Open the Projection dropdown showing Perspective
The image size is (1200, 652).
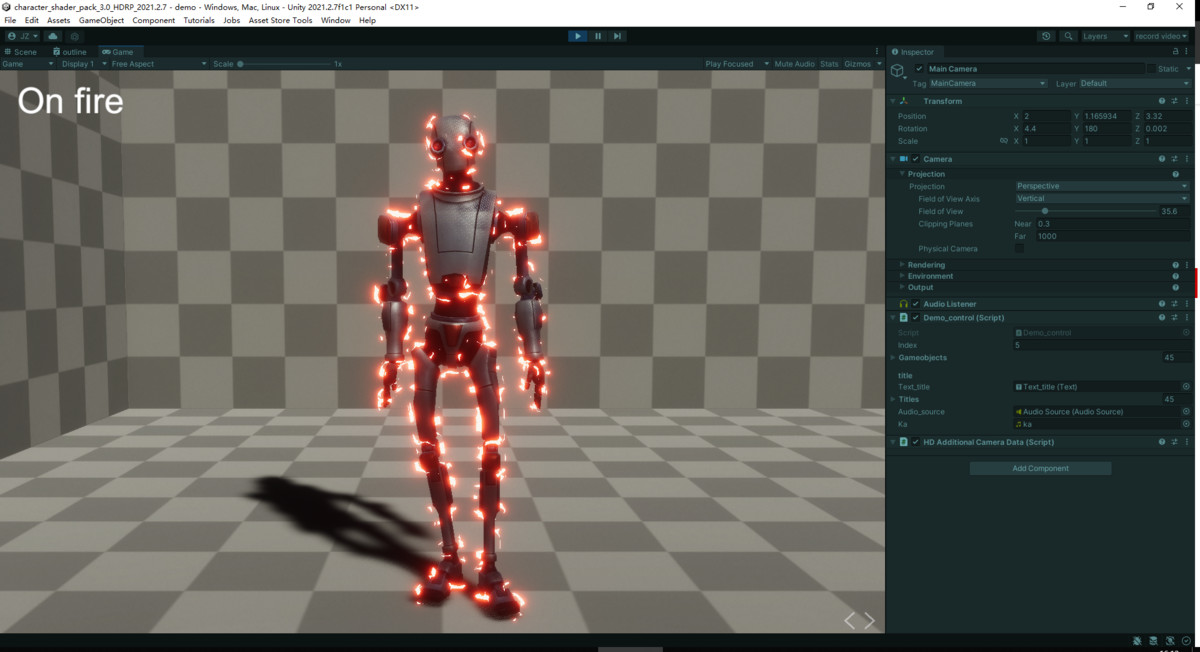pyautogui.click(x=1100, y=186)
